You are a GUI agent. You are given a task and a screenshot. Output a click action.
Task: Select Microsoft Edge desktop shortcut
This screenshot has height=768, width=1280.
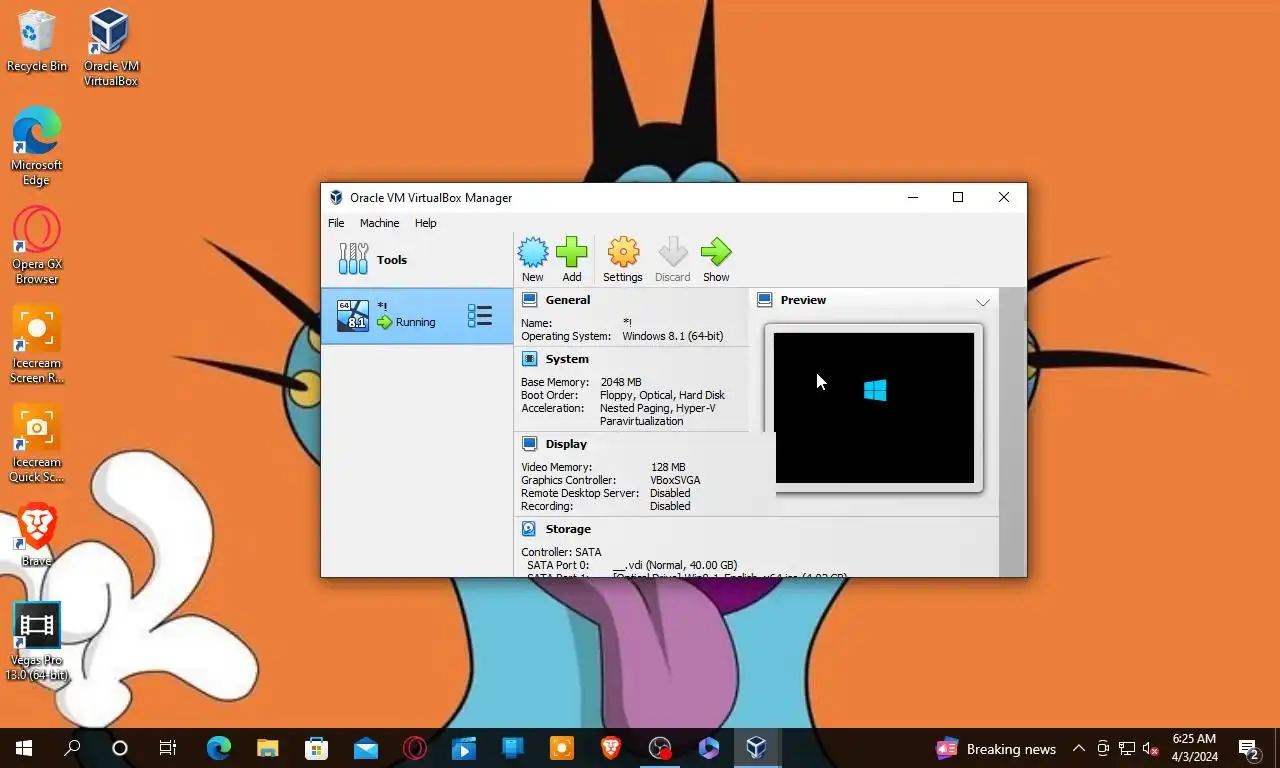[36, 146]
